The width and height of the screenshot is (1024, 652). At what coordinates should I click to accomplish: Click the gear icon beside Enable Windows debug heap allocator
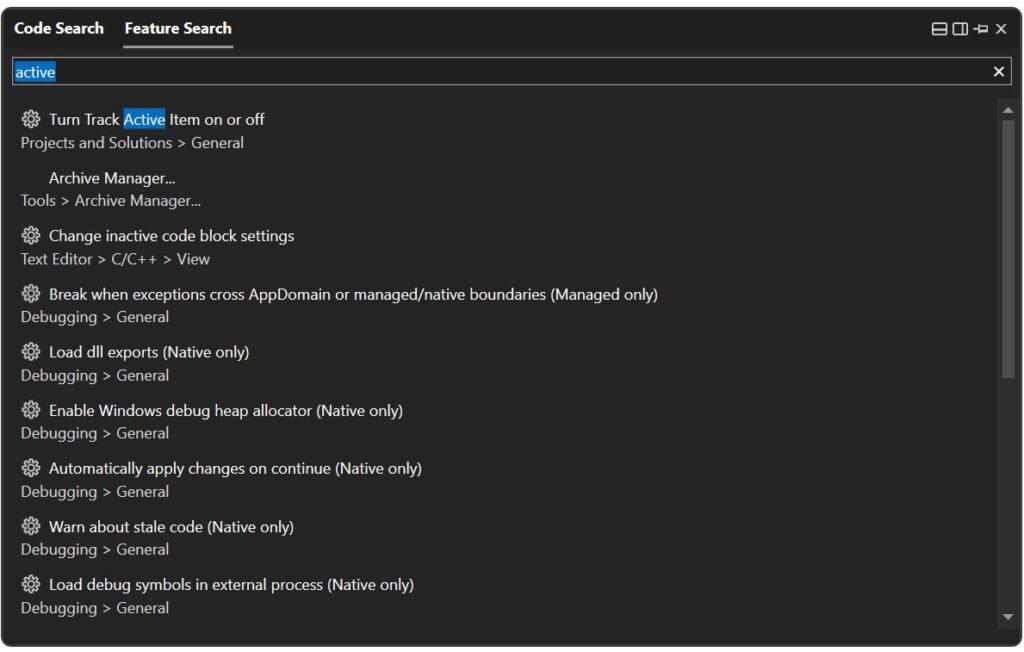point(30,410)
